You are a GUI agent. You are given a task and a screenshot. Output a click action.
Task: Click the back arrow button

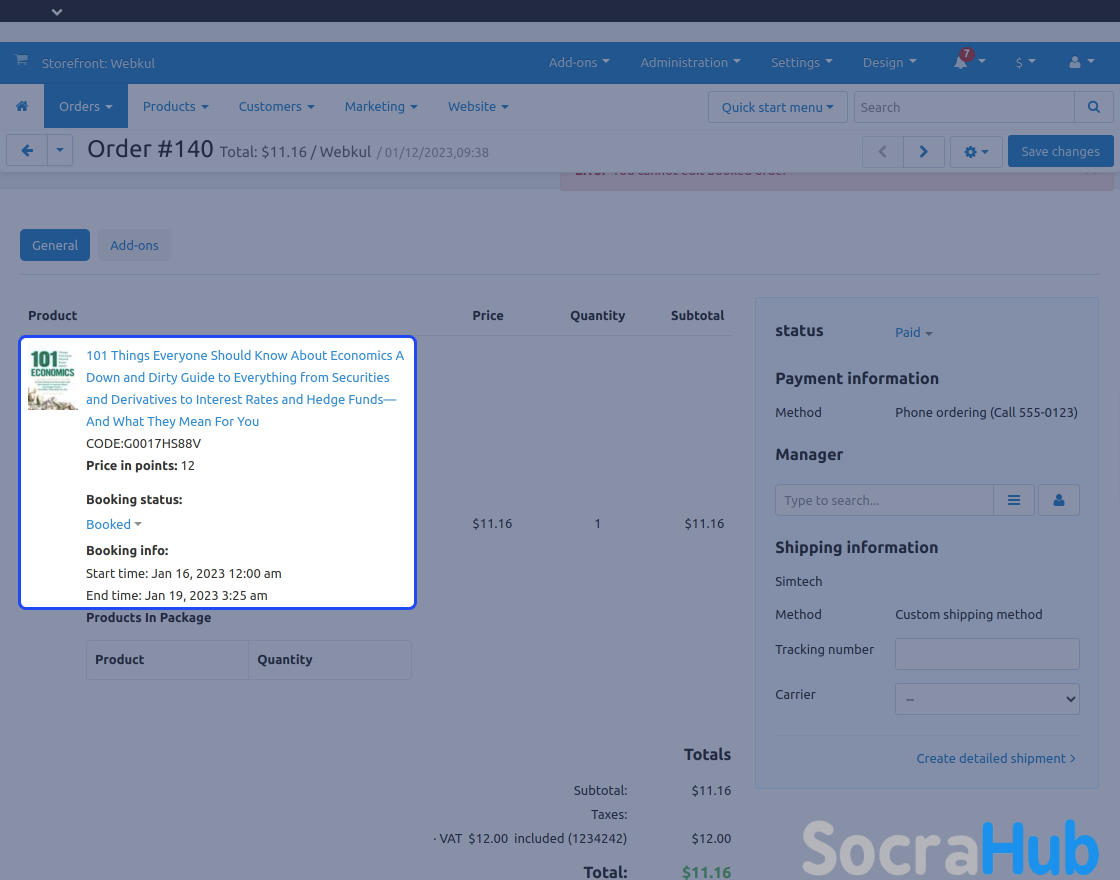27,151
